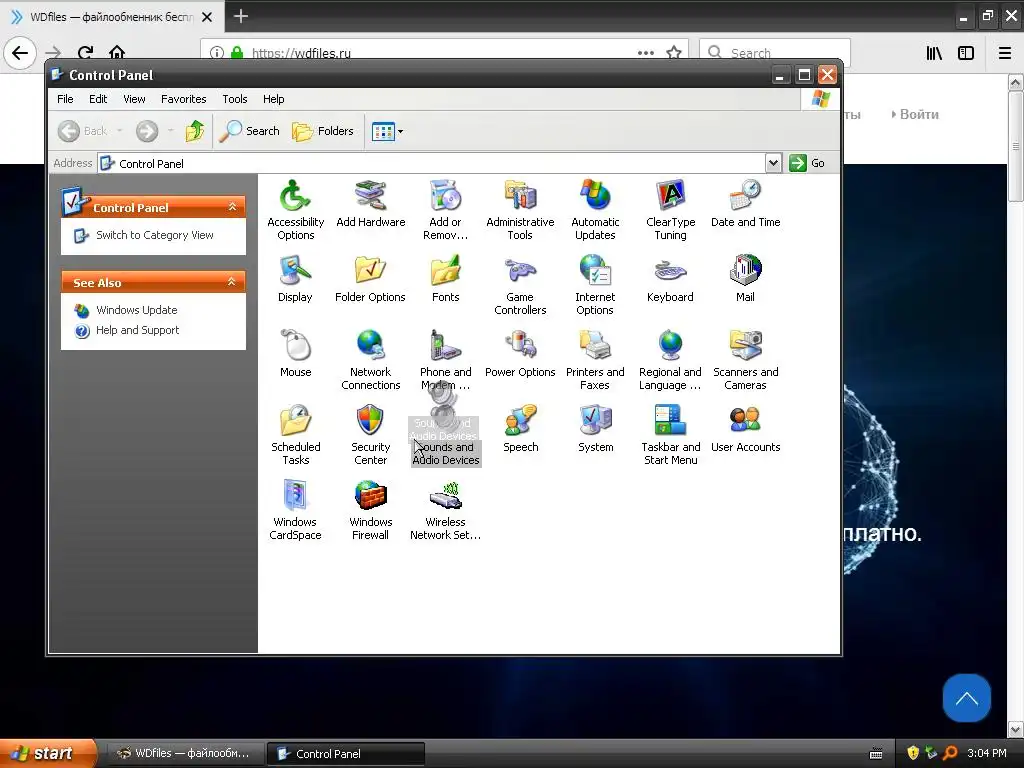Click the Firefox Home button
The height and width of the screenshot is (768, 1024).
(117, 52)
